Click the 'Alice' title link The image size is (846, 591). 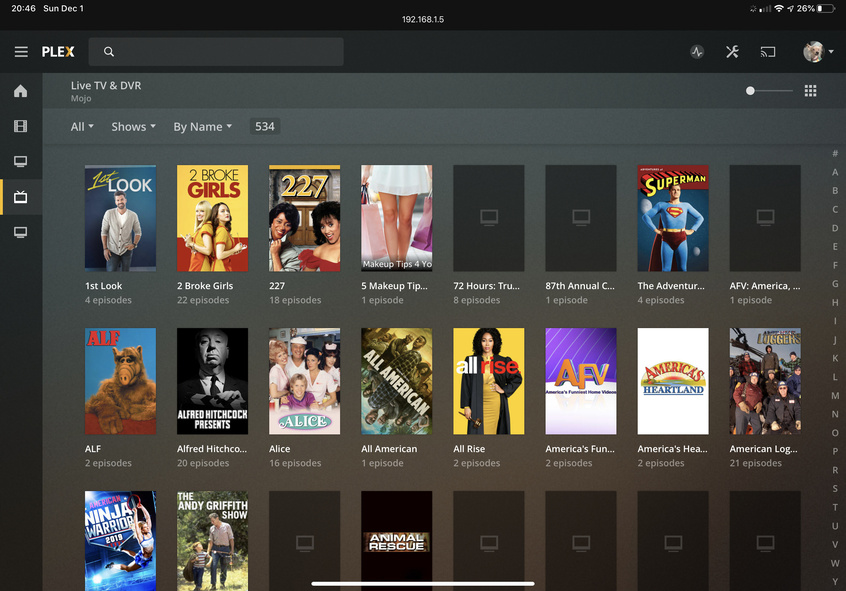279,449
